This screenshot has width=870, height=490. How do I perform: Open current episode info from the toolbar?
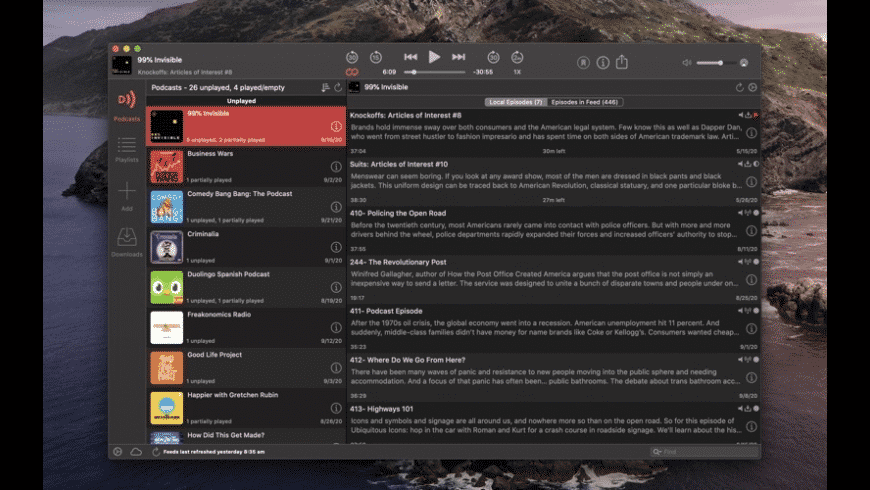(x=603, y=63)
